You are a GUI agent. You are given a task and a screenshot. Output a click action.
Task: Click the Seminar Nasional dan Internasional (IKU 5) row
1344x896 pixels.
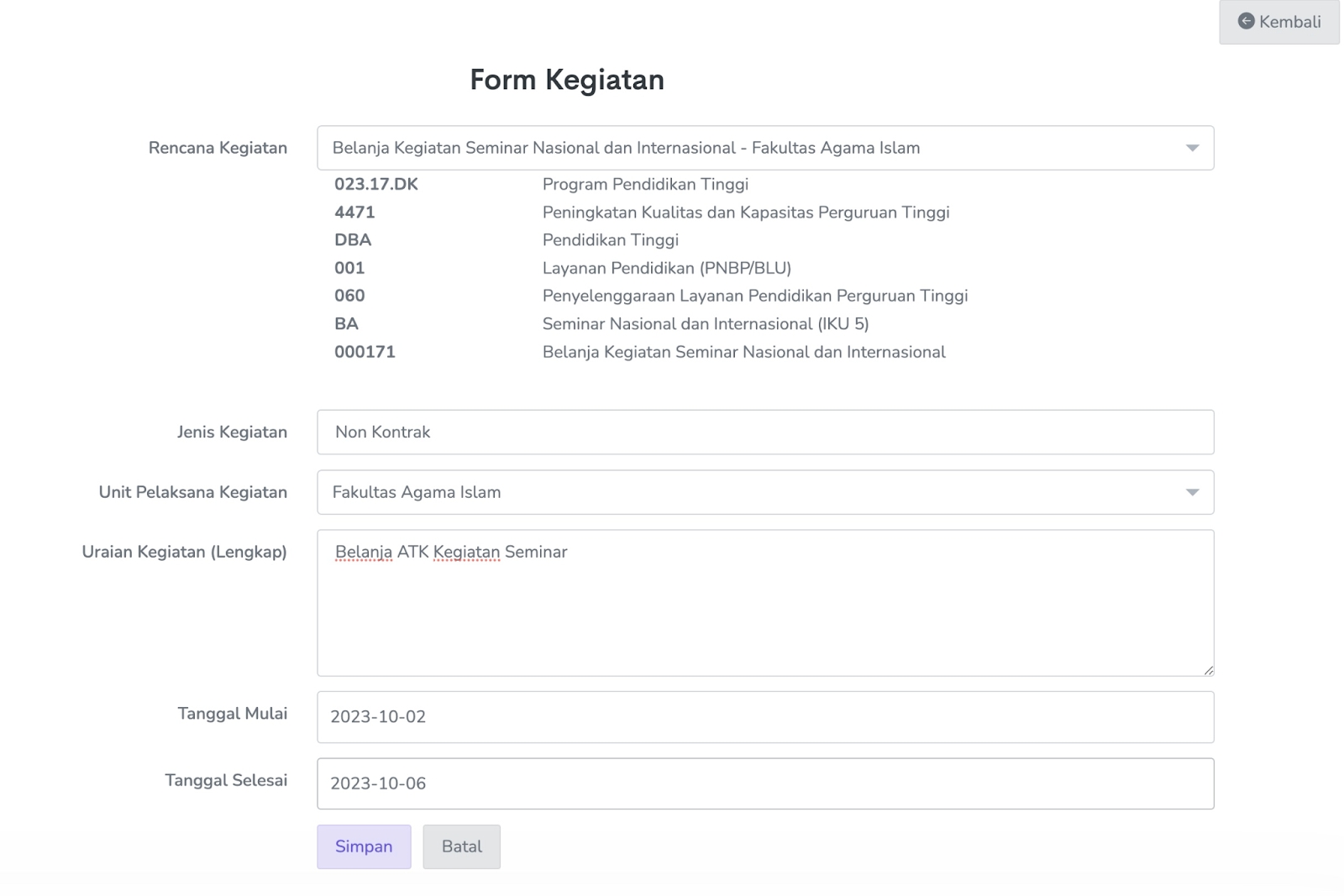coord(705,324)
